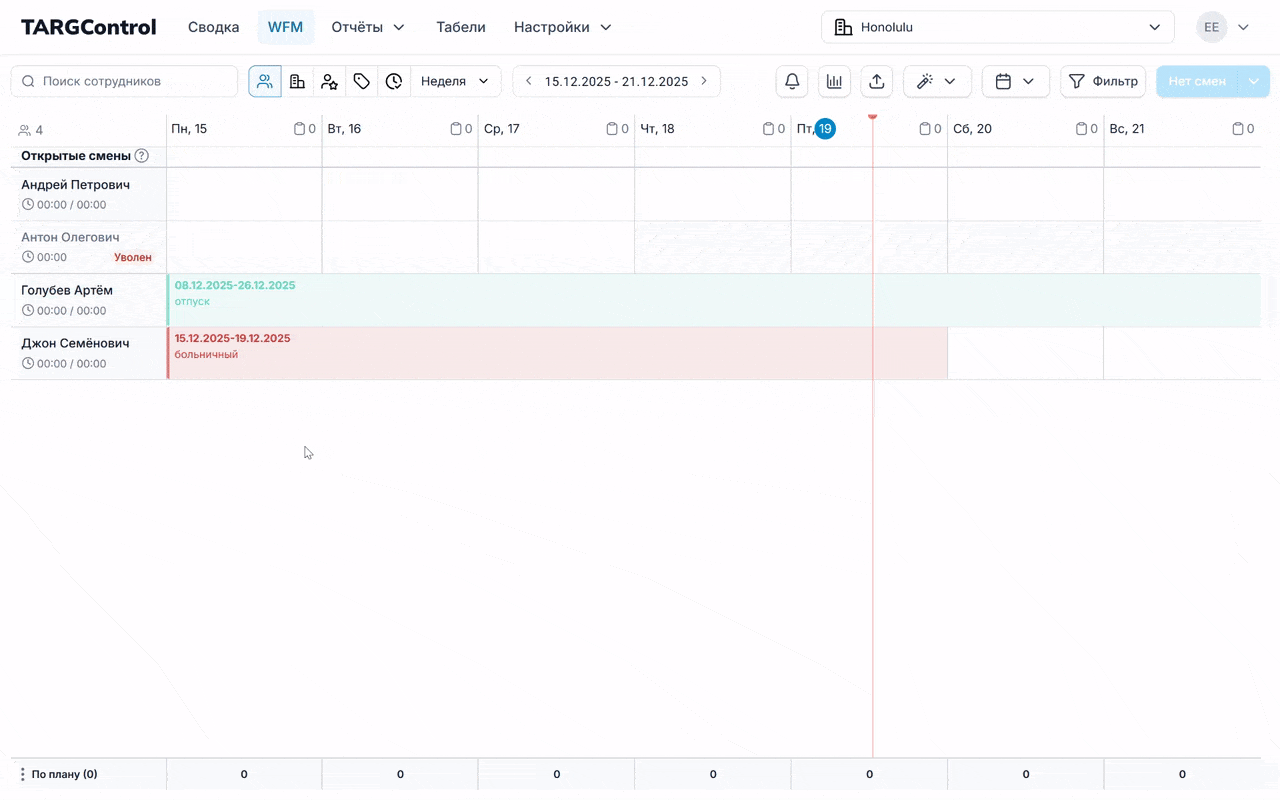Open the bar chart statistics icon
1280x800 pixels.
[834, 81]
